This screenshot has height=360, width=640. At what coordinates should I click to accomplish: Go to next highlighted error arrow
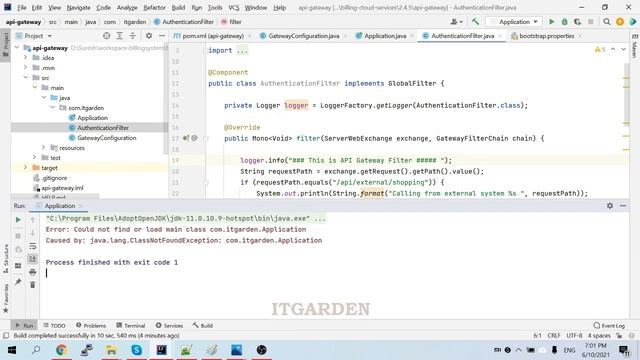[x=623, y=49]
